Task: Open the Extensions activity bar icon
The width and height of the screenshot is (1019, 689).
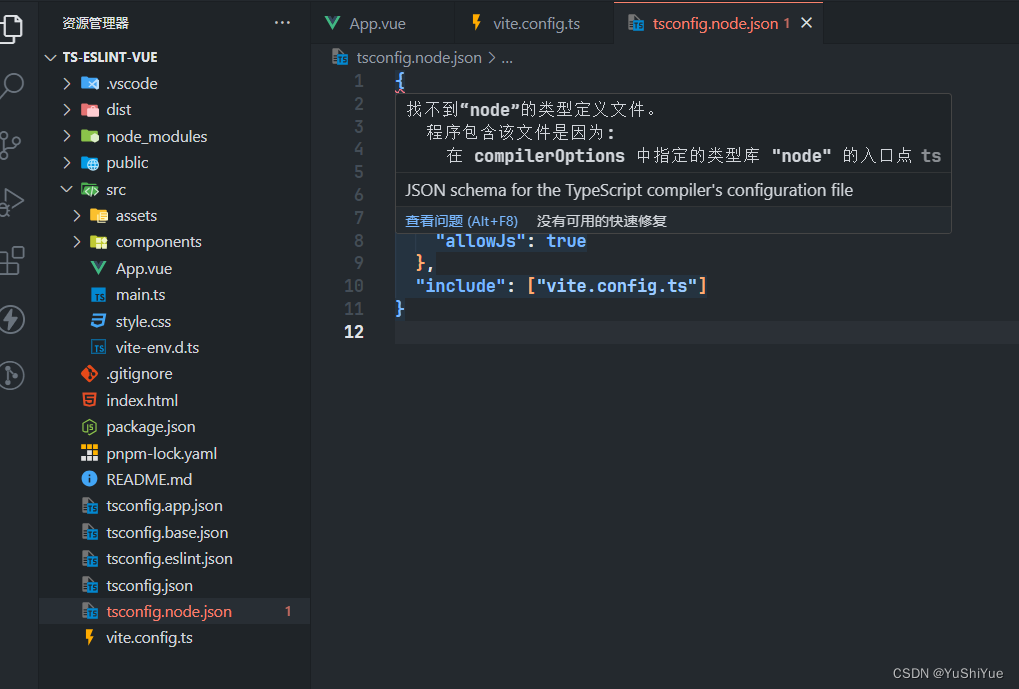Action: [x=10, y=261]
